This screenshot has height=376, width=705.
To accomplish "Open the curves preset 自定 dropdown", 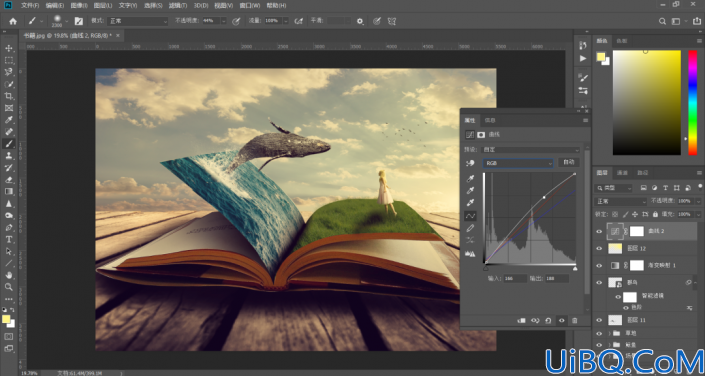I will (531, 150).
